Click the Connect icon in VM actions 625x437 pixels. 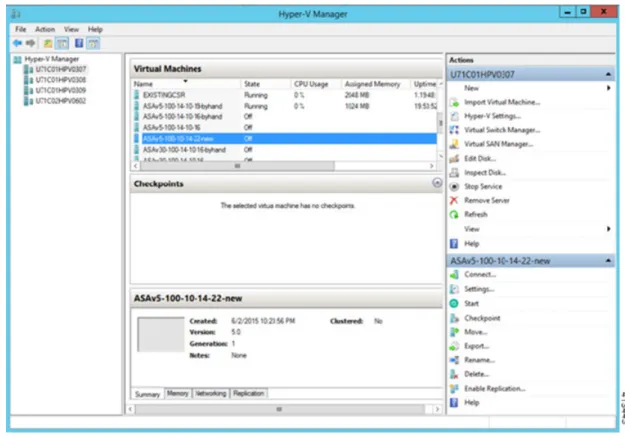tap(454, 275)
